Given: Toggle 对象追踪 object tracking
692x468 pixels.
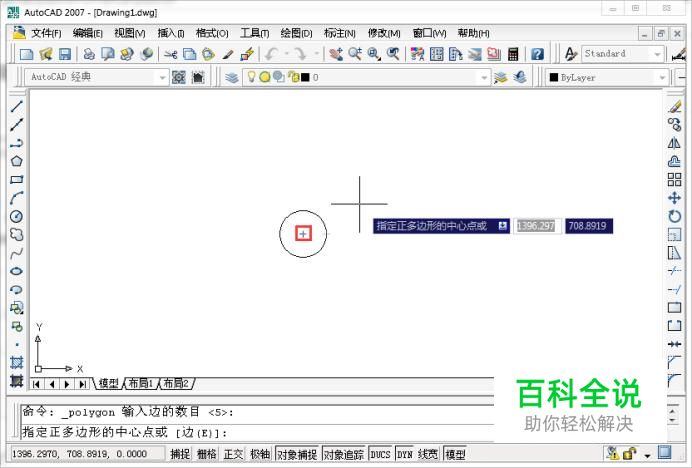Looking at the screenshot, I should [344, 454].
